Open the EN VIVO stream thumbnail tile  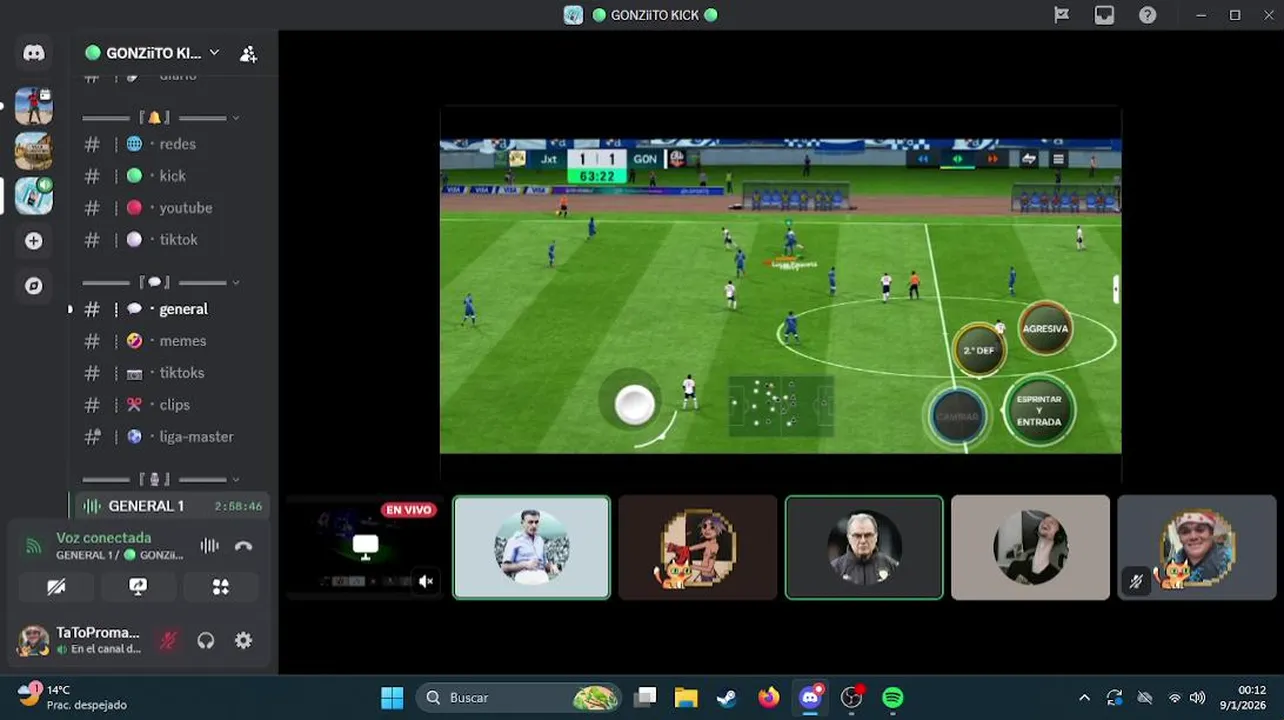[x=364, y=547]
